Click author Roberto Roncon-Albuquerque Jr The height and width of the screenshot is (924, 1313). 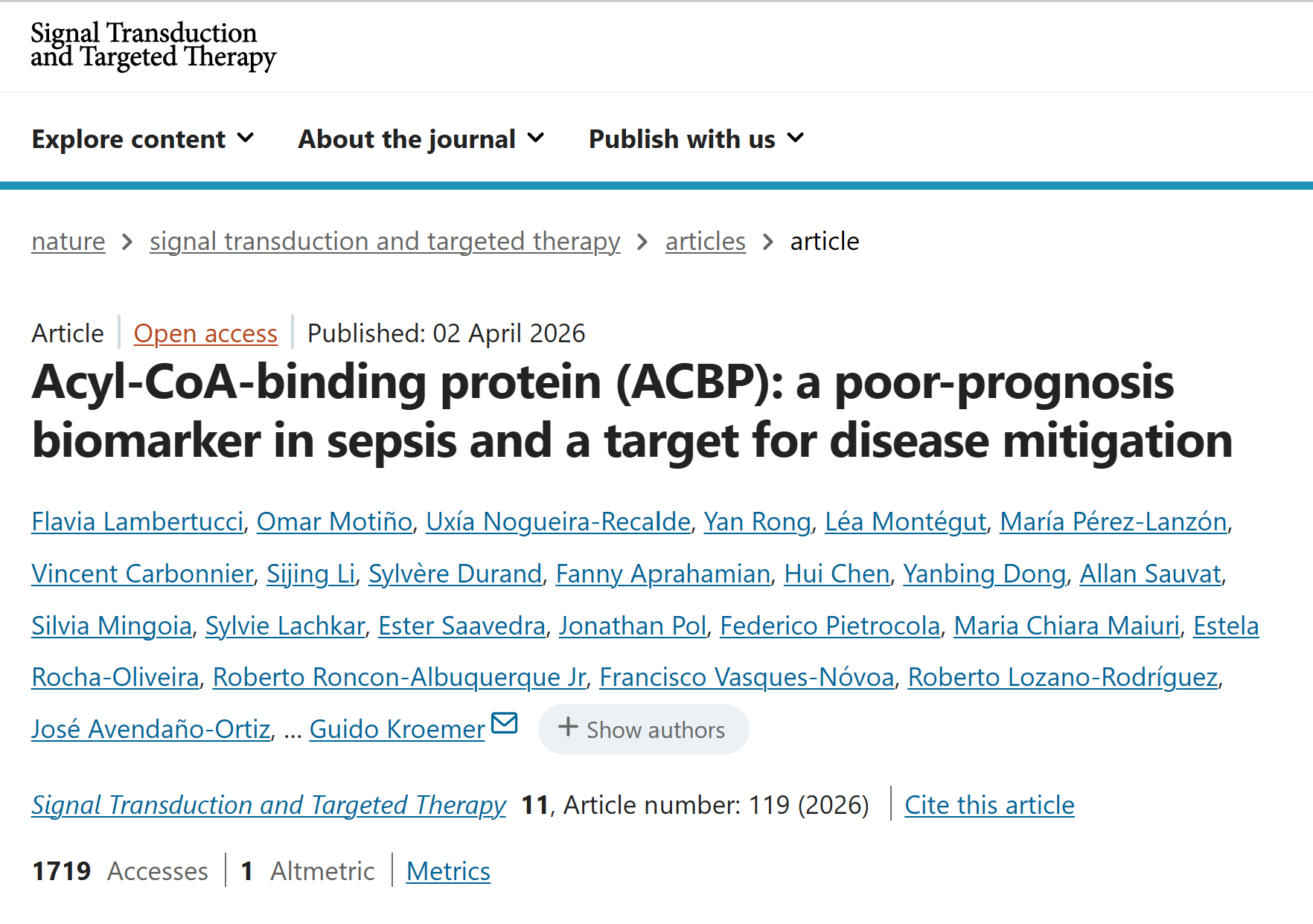400,678
